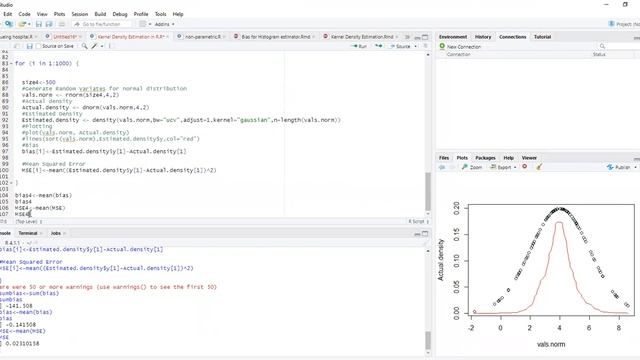
Task: Show more editor tabs via the chevron
Action: coord(407,37)
